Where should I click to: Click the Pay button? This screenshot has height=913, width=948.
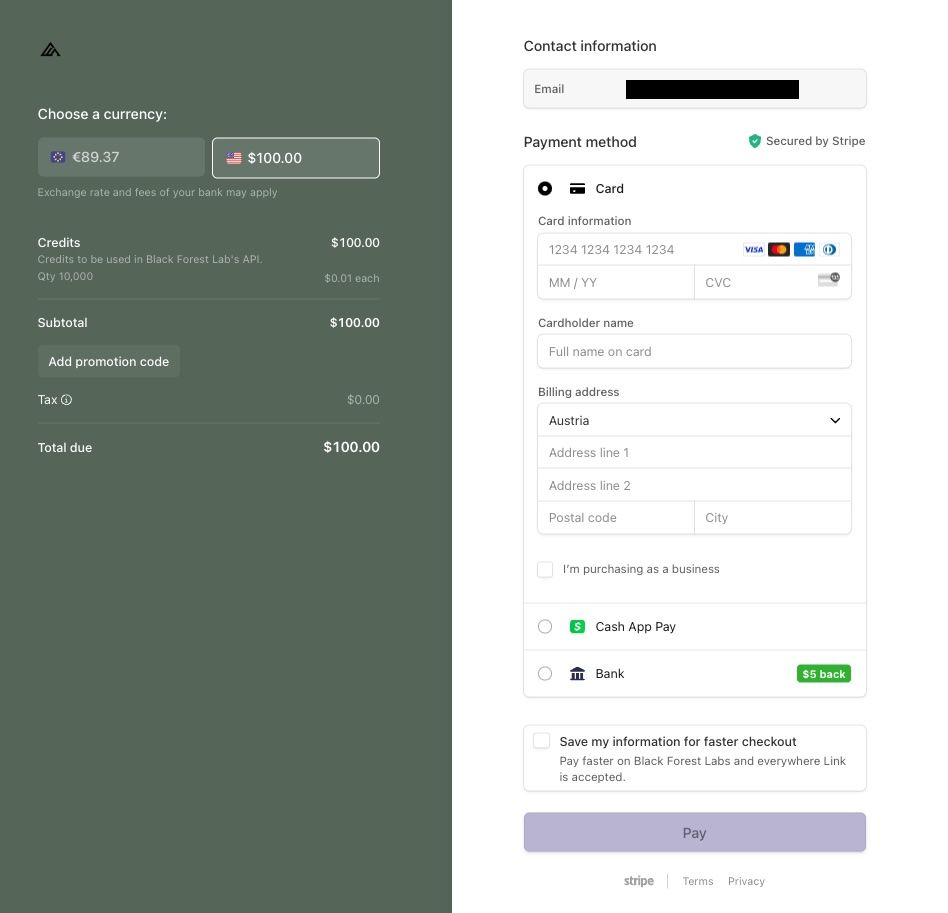[x=695, y=833]
